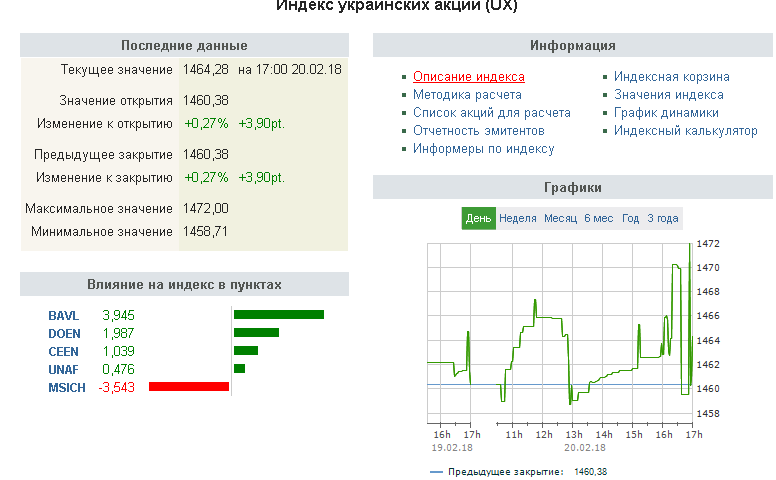Viewport: 776px width, 480px height.
Task: Click the BAVL ticker link
Action: (x=63, y=315)
